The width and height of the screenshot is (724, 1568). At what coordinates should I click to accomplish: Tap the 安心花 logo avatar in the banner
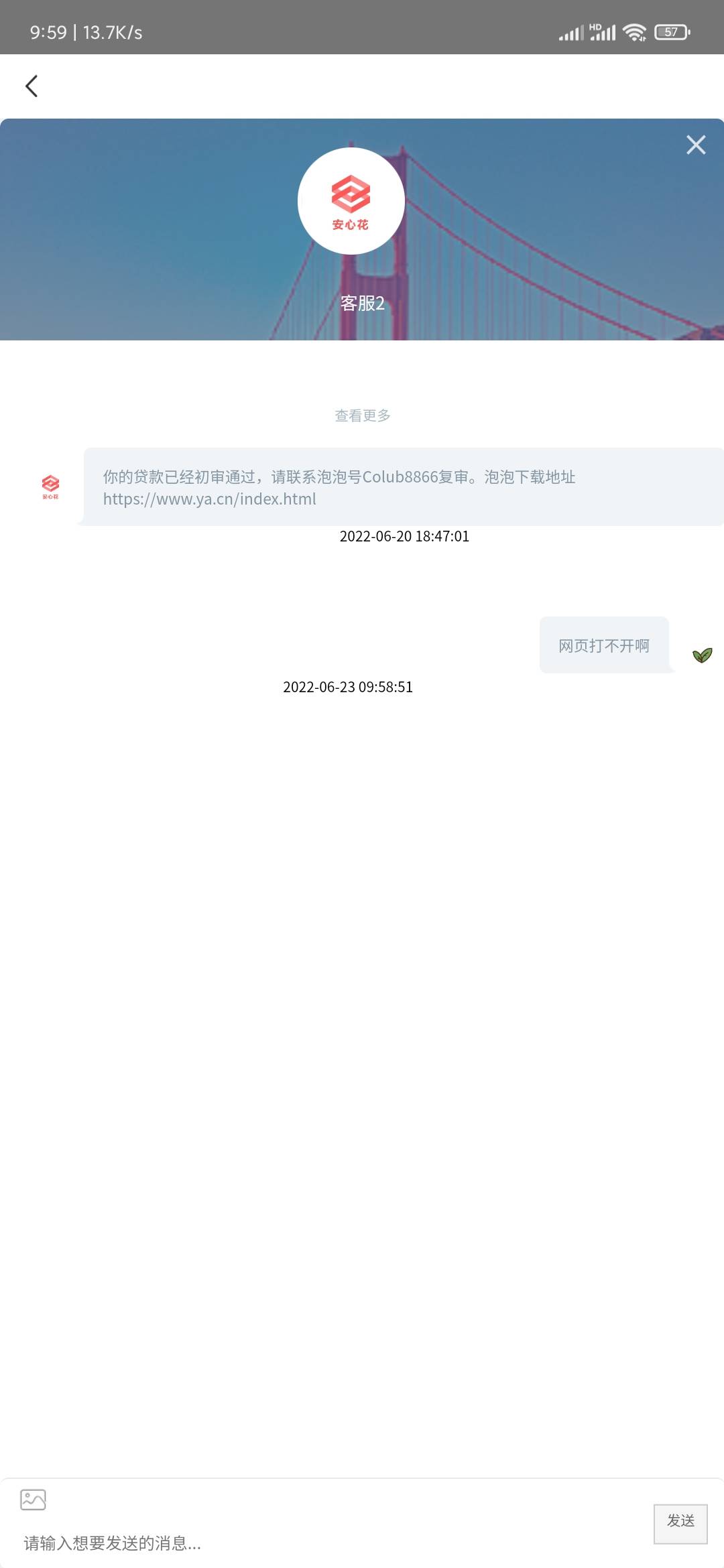pos(351,201)
